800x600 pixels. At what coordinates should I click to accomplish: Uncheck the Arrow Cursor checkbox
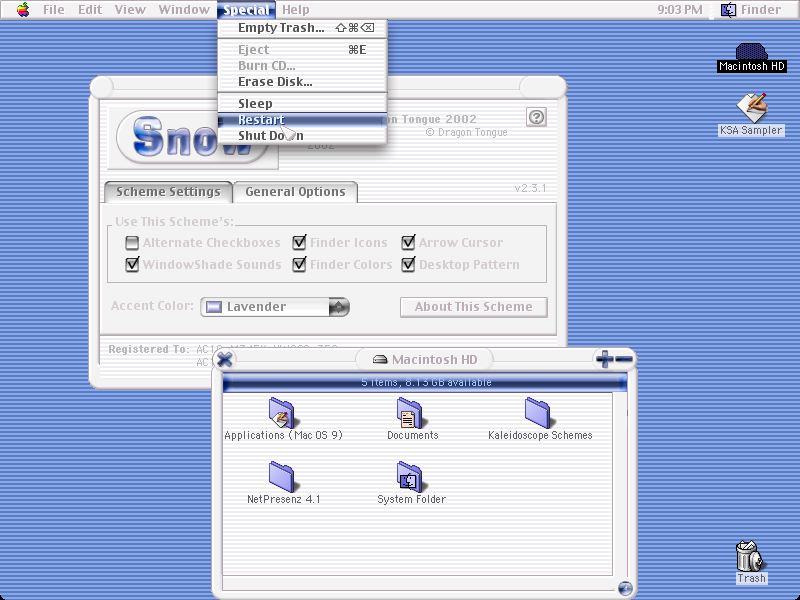pyautogui.click(x=408, y=242)
